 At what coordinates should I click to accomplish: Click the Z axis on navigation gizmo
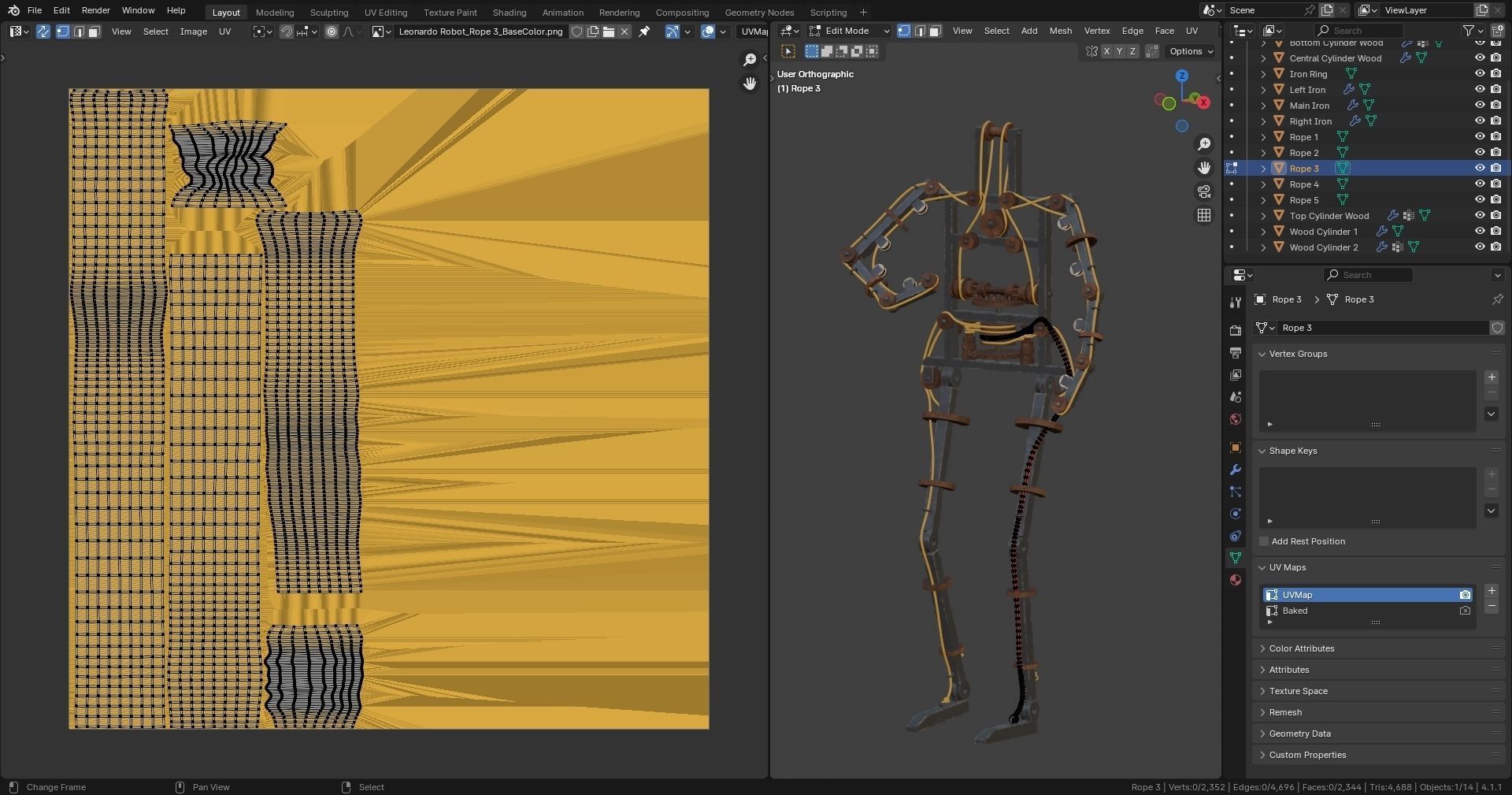(x=1181, y=76)
